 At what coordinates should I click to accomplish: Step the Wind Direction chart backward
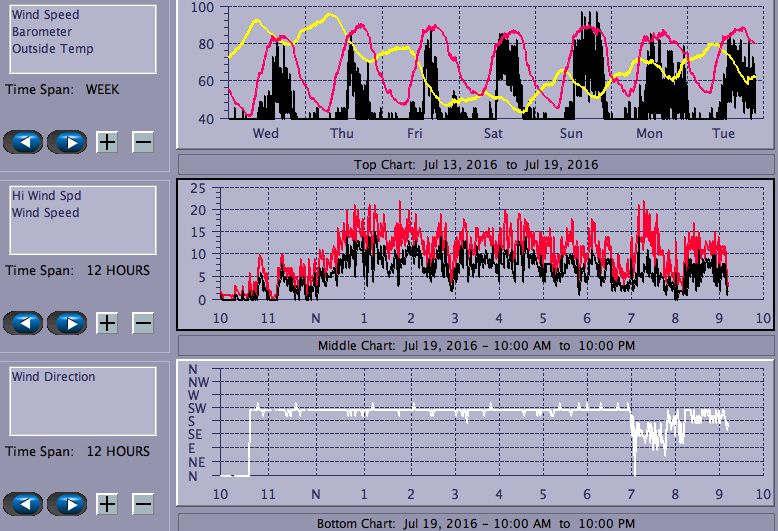pos(24,504)
